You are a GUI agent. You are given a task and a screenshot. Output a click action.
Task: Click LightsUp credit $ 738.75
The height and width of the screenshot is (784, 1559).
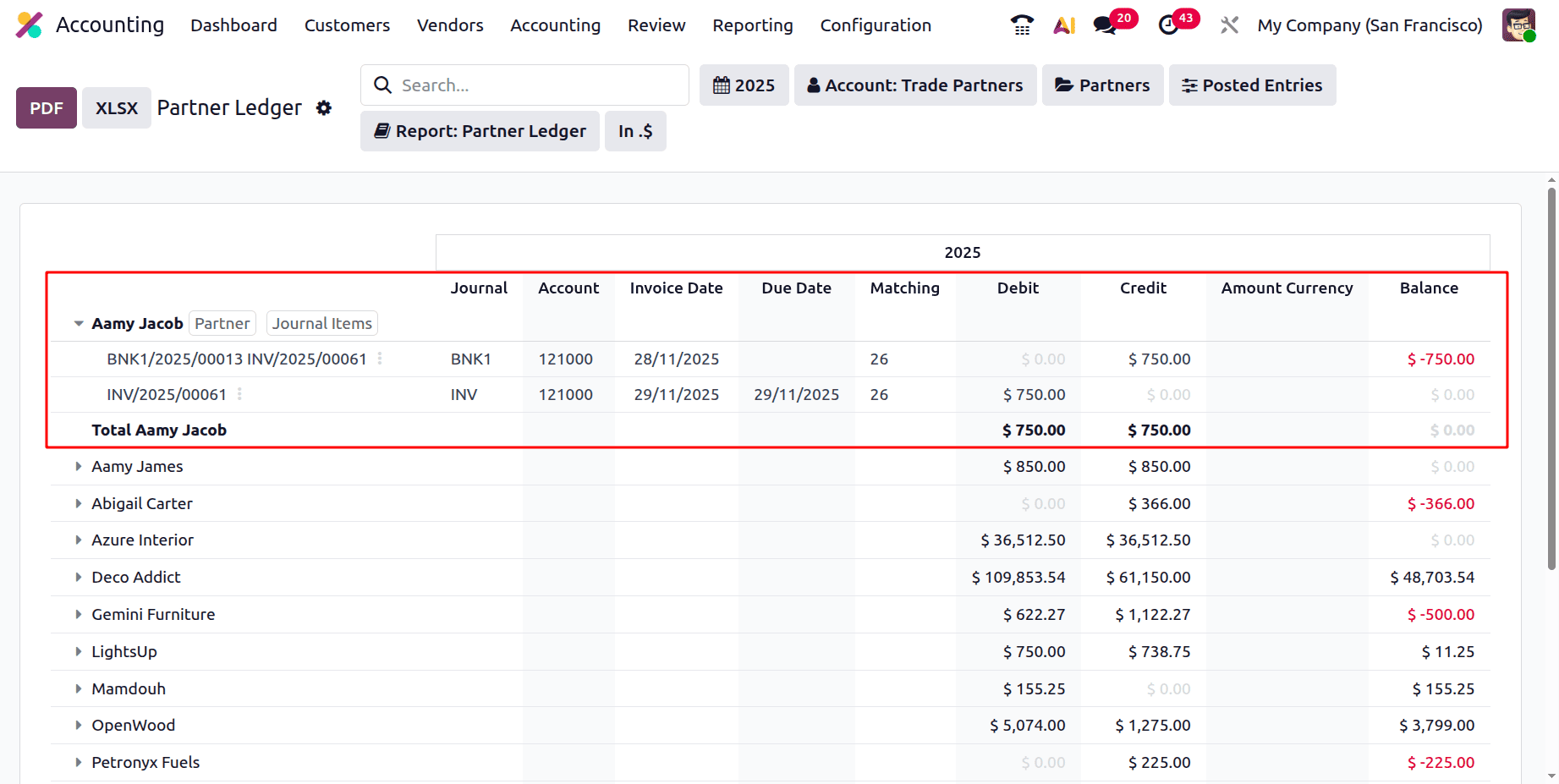pyautogui.click(x=1159, y=652)
